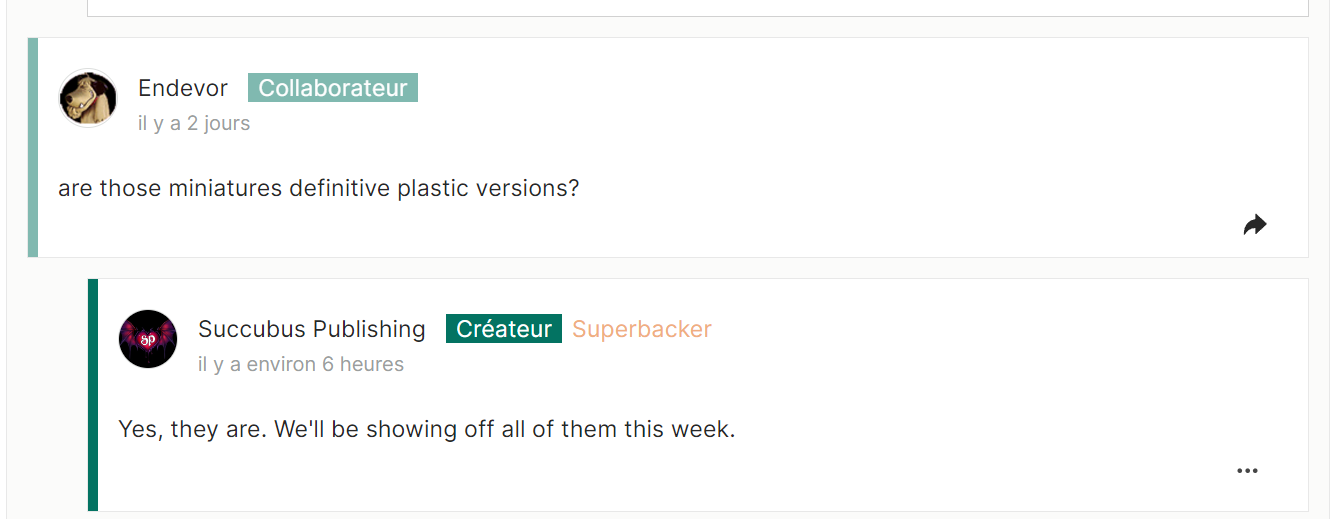Click the reply text "Yes, they are..."

427,430
